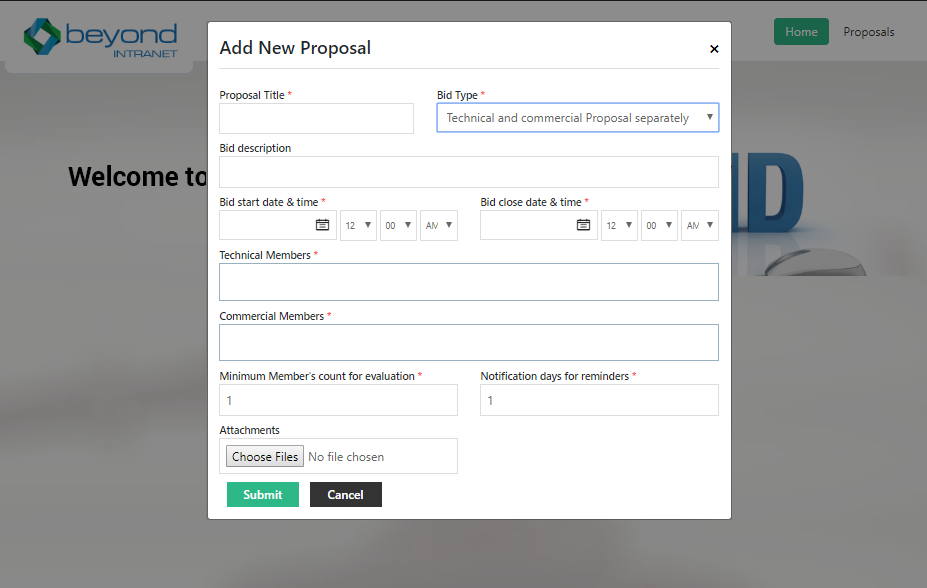Image resolution: width=927 pixels, height=588 pixels.
Task: Open the Proposals menu item
Action: (x=869, y=32)
